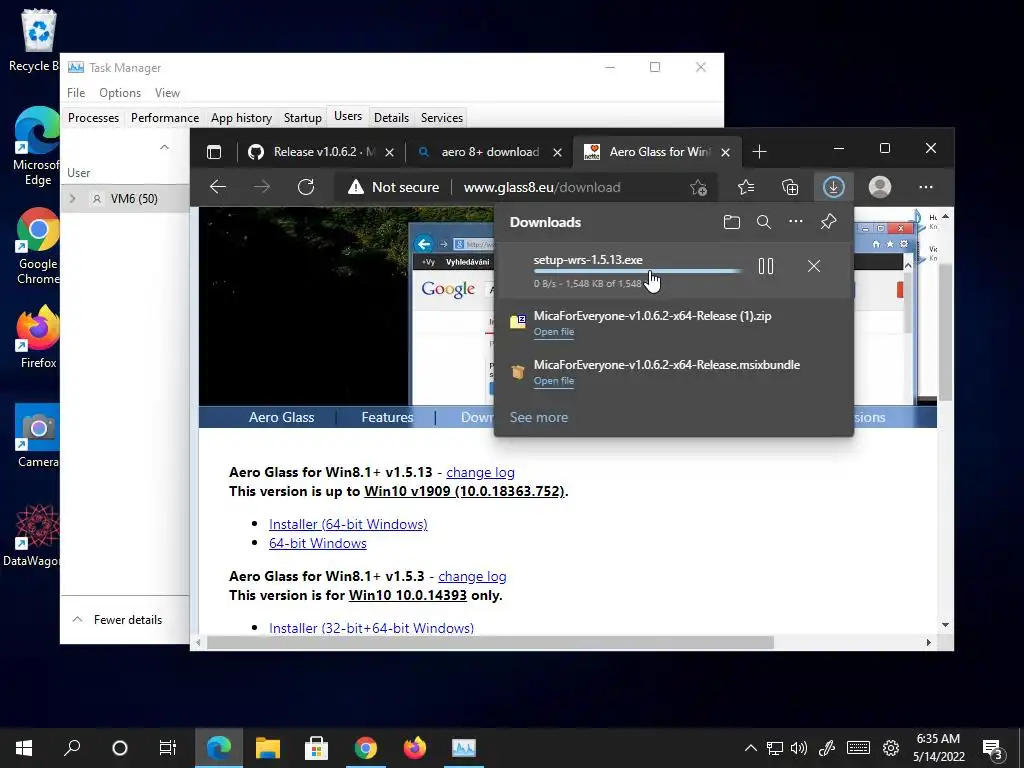
Task: Click User column header in Task Manager
Action: coord(78,173)
